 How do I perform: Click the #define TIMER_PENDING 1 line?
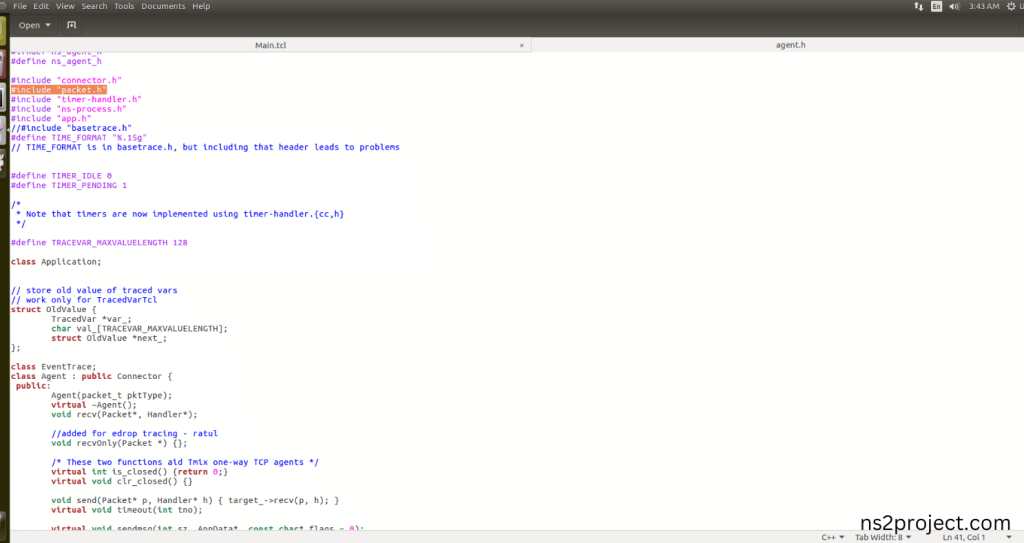click(x=69, y=185)
